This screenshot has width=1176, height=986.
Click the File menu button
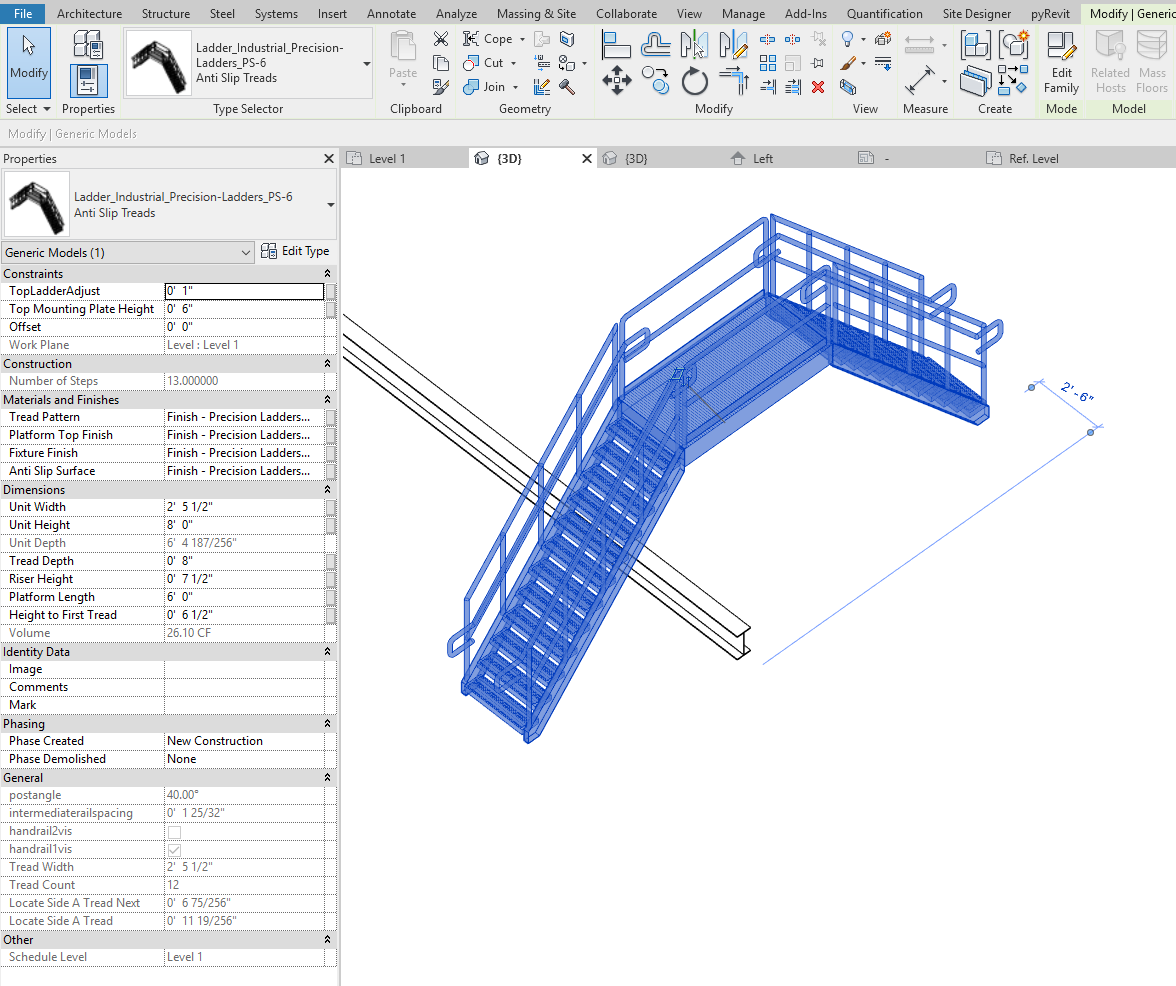[x=22, y=14]
